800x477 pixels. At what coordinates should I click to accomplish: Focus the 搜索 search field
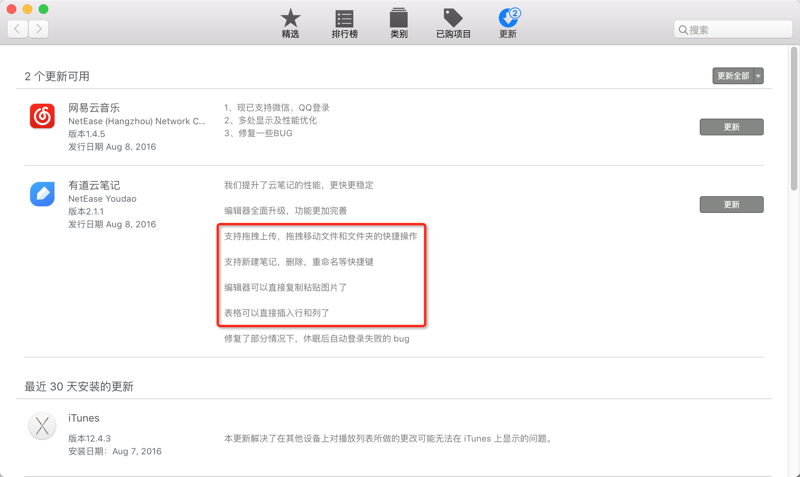point(733,30)
